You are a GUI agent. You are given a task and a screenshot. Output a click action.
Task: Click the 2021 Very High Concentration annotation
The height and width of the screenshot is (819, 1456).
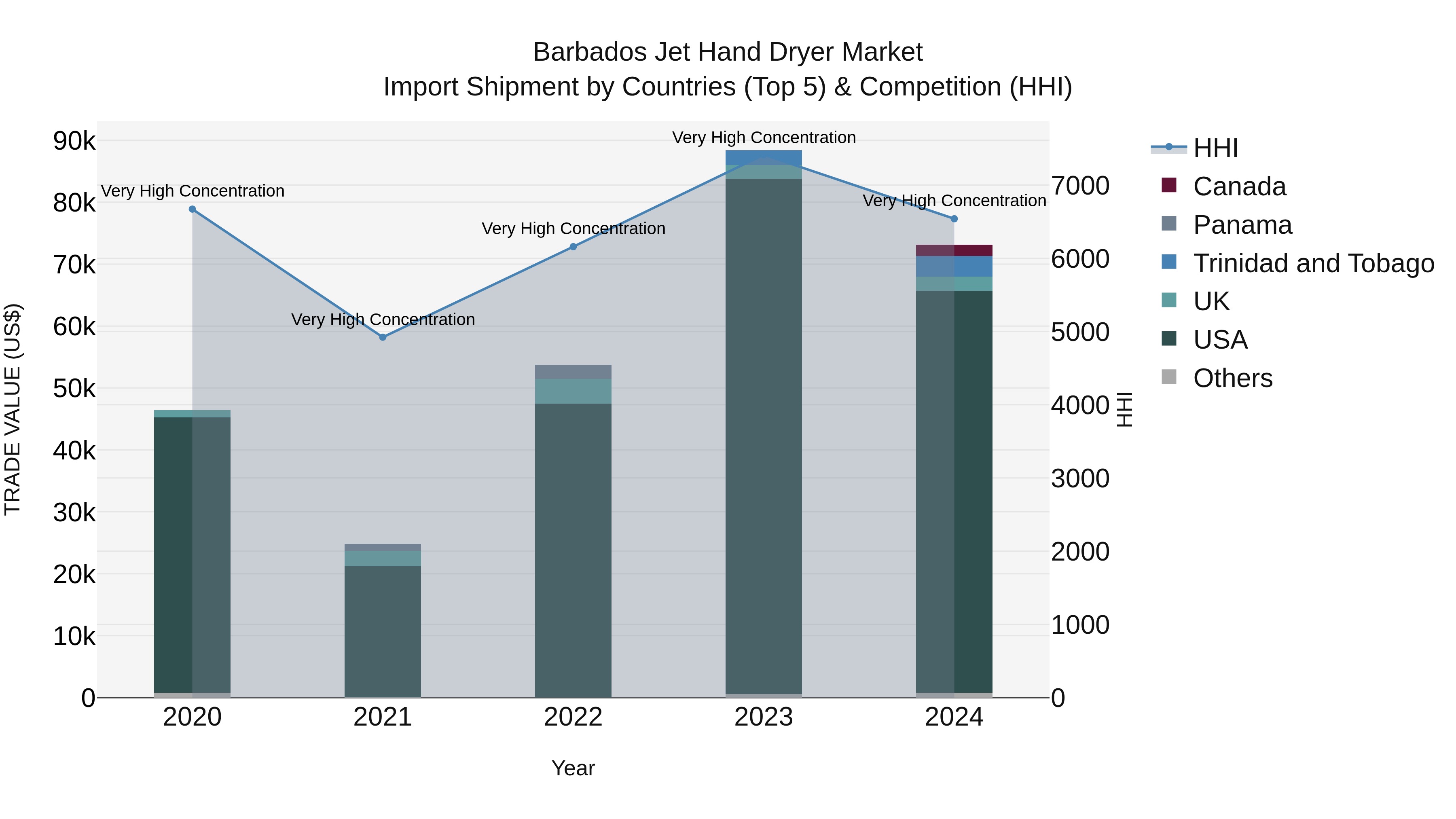coord(383,320)
